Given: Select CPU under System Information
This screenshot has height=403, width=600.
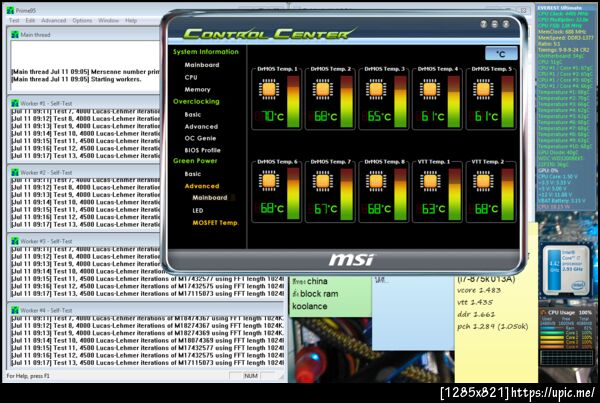Looking at the screenshot, I should click(191, 77).
